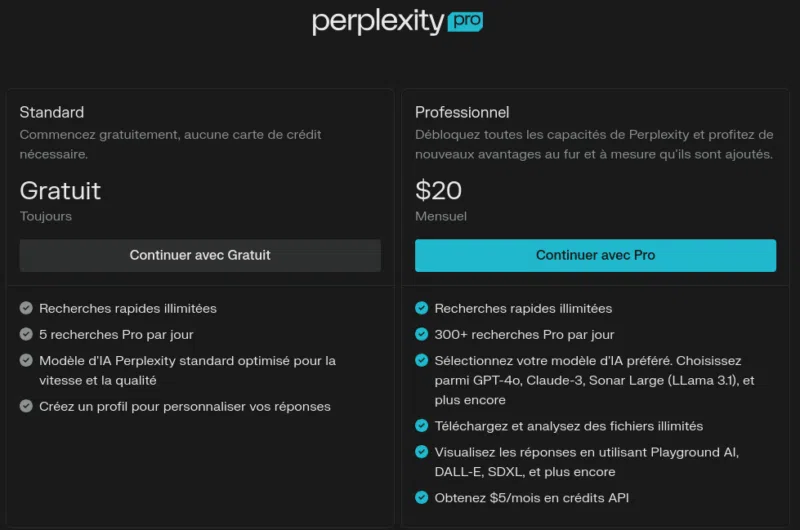Select the Professionnel plan heading

click(x=462, y=112)
